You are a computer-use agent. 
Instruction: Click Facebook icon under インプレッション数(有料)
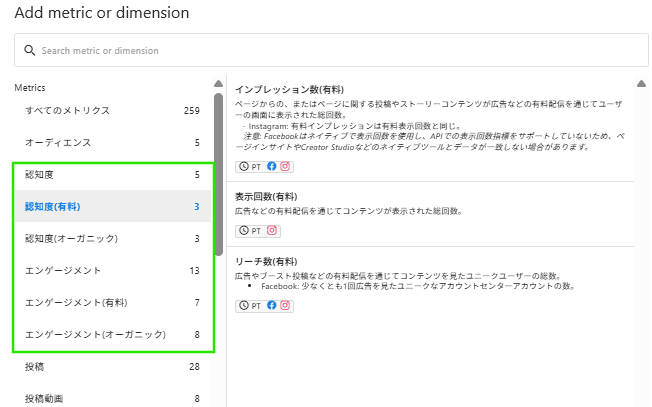tap(272, 166)
